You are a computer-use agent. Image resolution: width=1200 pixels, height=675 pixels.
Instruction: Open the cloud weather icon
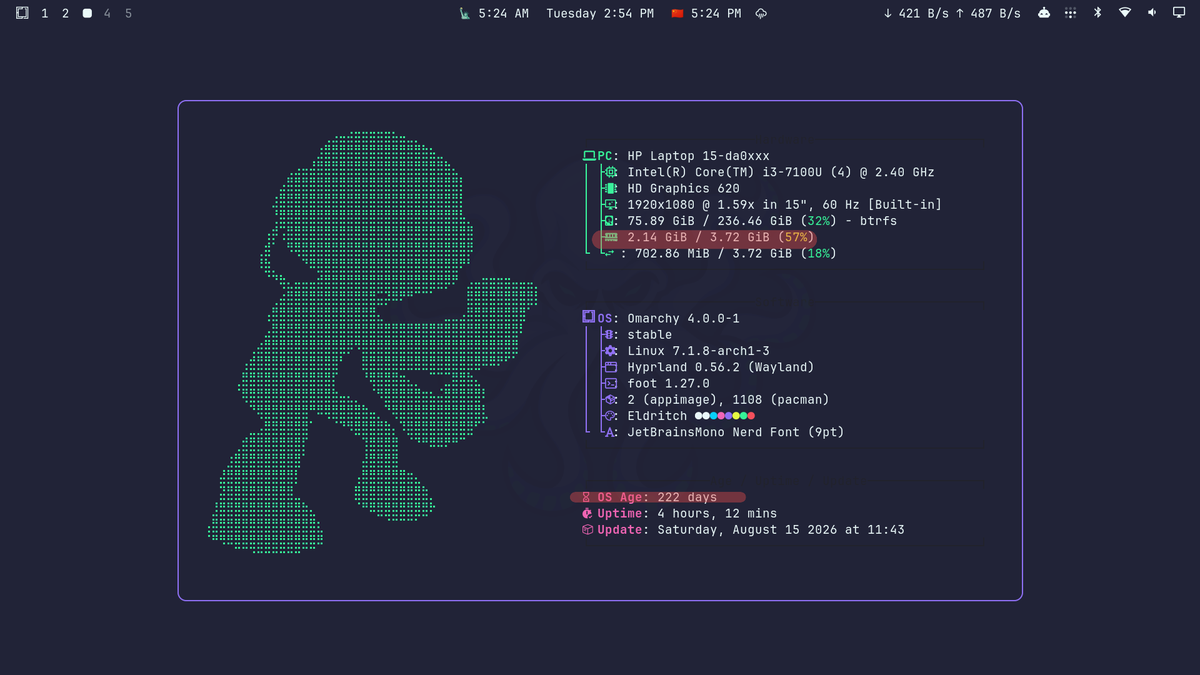pyautogui.click(x=761, y=13)
